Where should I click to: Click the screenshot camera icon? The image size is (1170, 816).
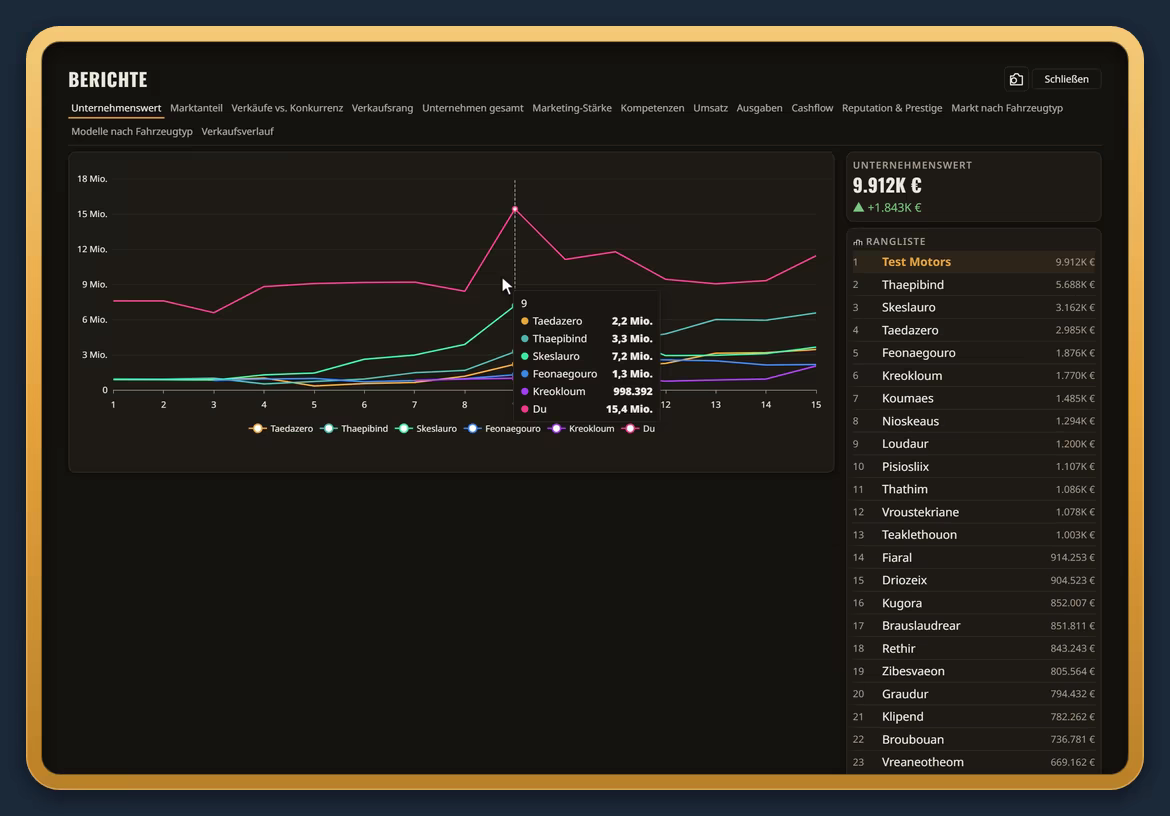point(1016,79)
